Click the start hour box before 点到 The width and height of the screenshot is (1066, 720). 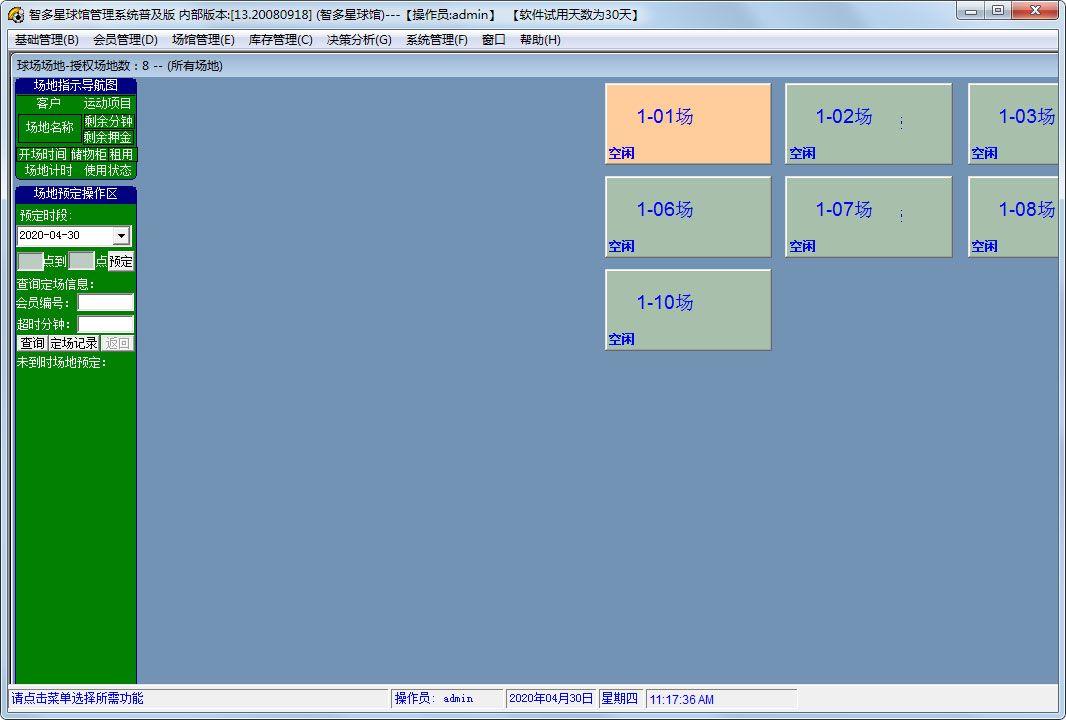click(30, 261)
